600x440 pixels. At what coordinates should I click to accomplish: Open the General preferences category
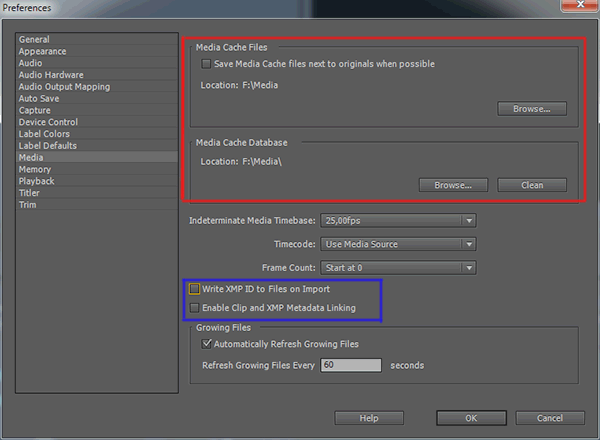pyautogui.click(x=97, y=39)
